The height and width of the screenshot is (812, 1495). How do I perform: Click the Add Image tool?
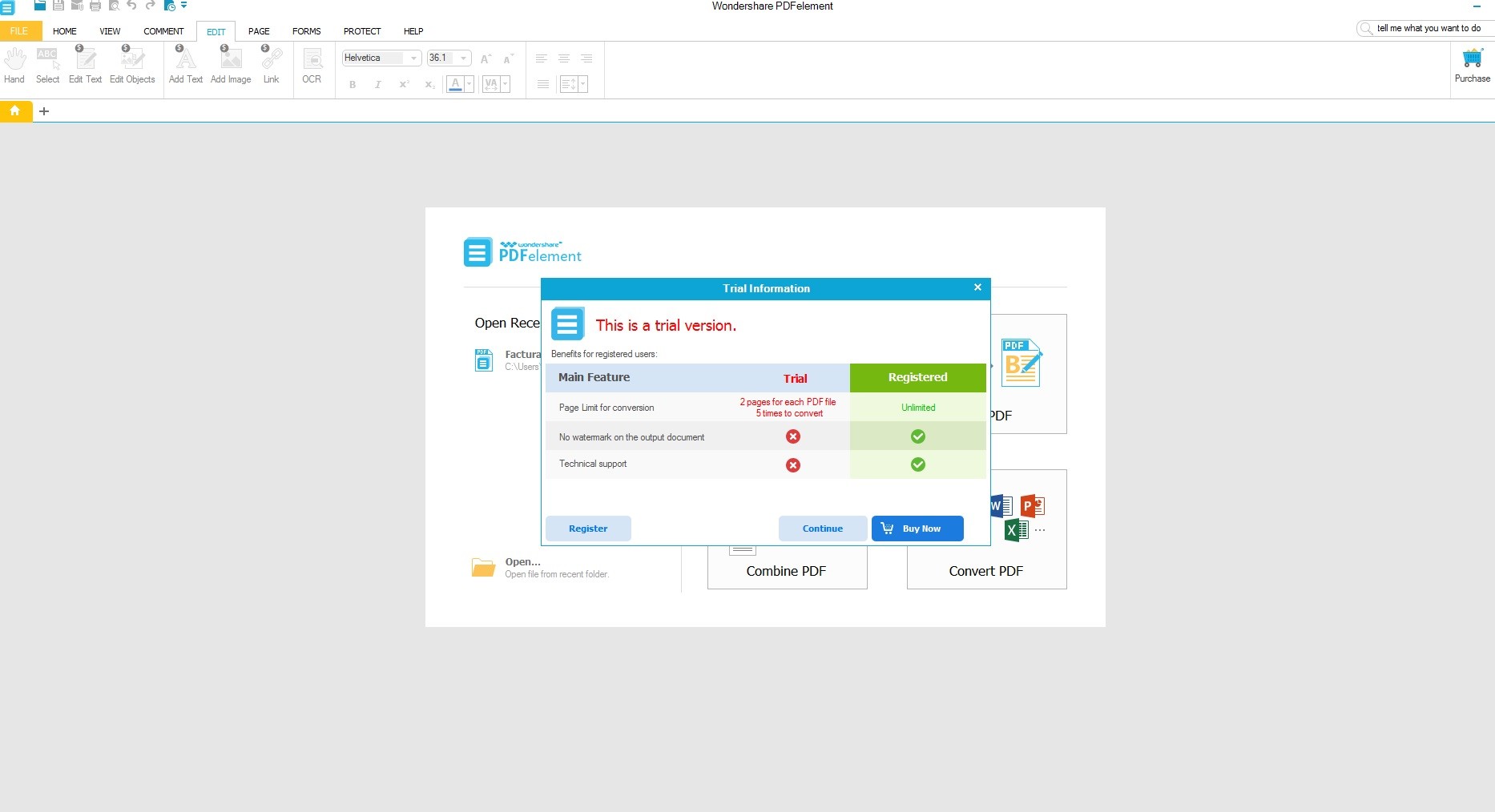(x=231, y=65)
